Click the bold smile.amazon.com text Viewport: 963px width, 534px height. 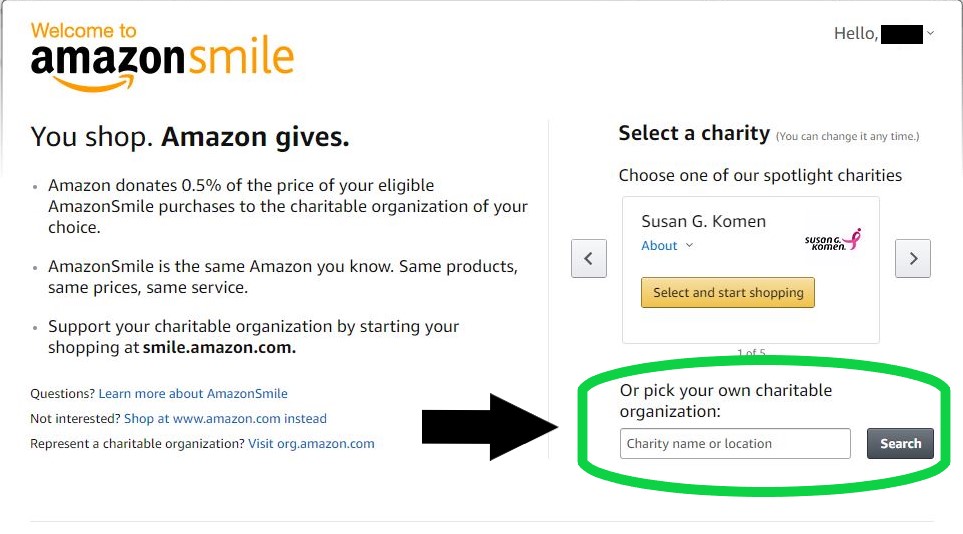point(219,347)
